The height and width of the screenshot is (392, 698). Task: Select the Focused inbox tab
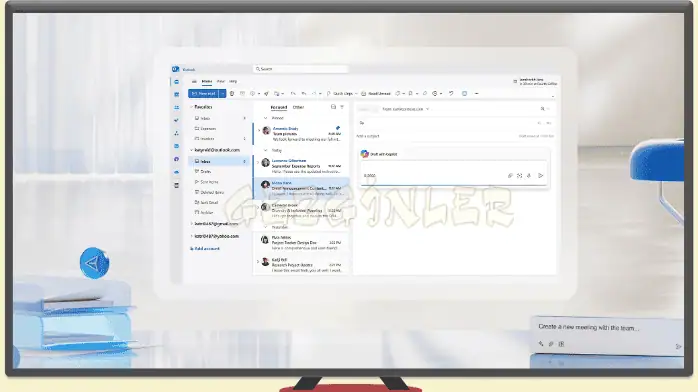279,107
